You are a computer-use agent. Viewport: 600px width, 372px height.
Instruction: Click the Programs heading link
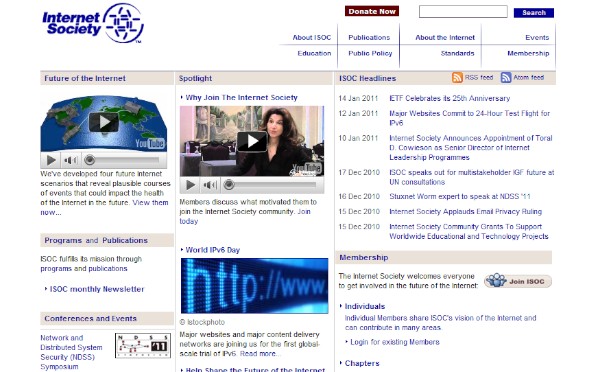(63, 240)
